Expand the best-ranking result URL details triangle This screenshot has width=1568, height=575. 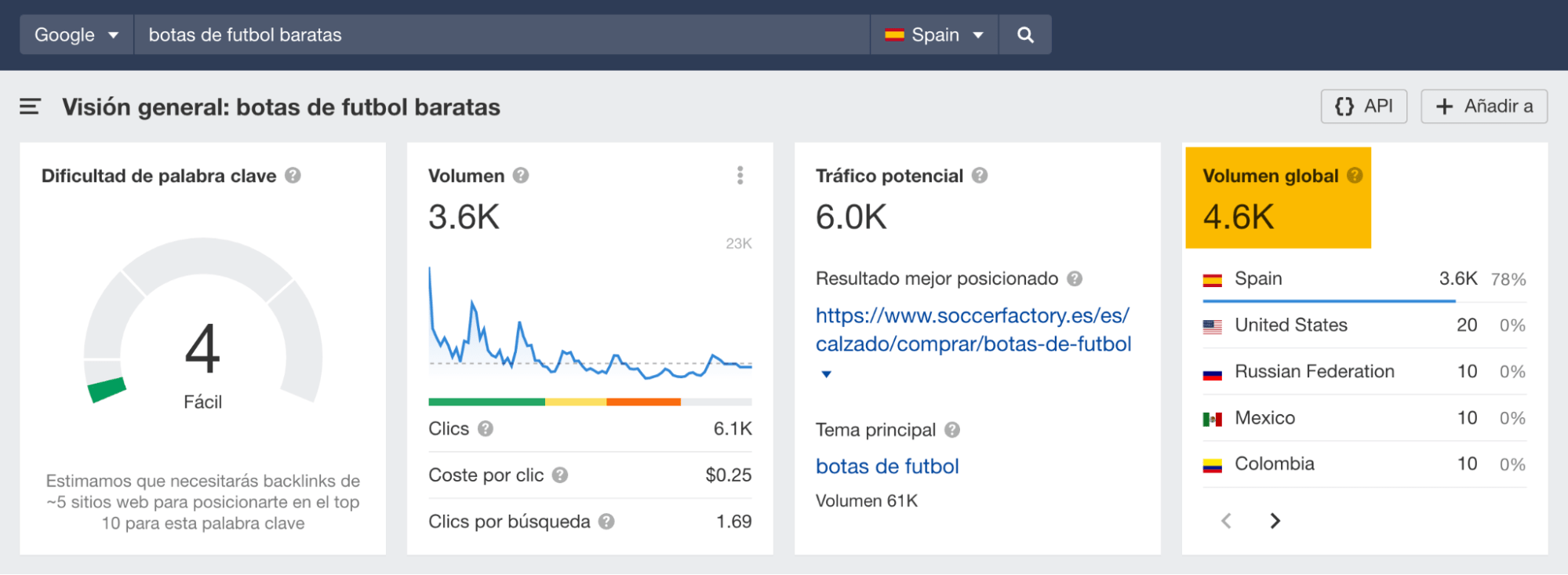[826, 374]
